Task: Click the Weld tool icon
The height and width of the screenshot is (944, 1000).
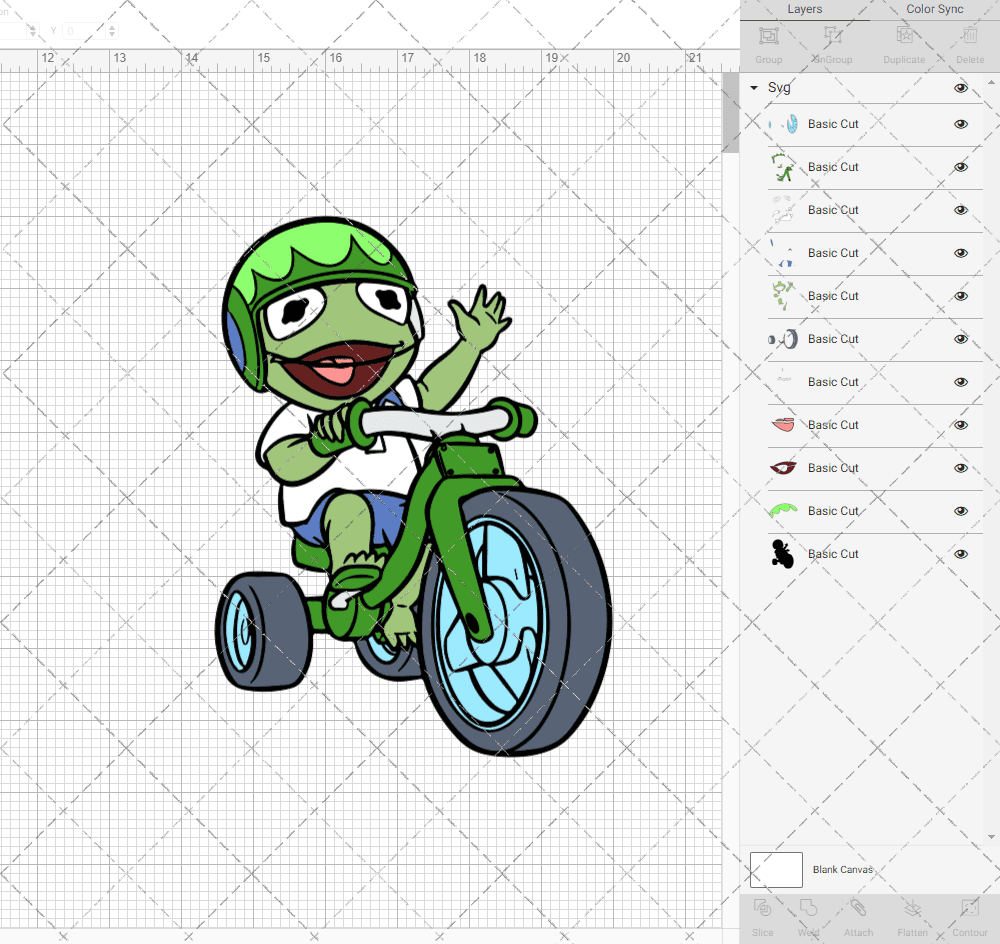Action: point(808,908)
